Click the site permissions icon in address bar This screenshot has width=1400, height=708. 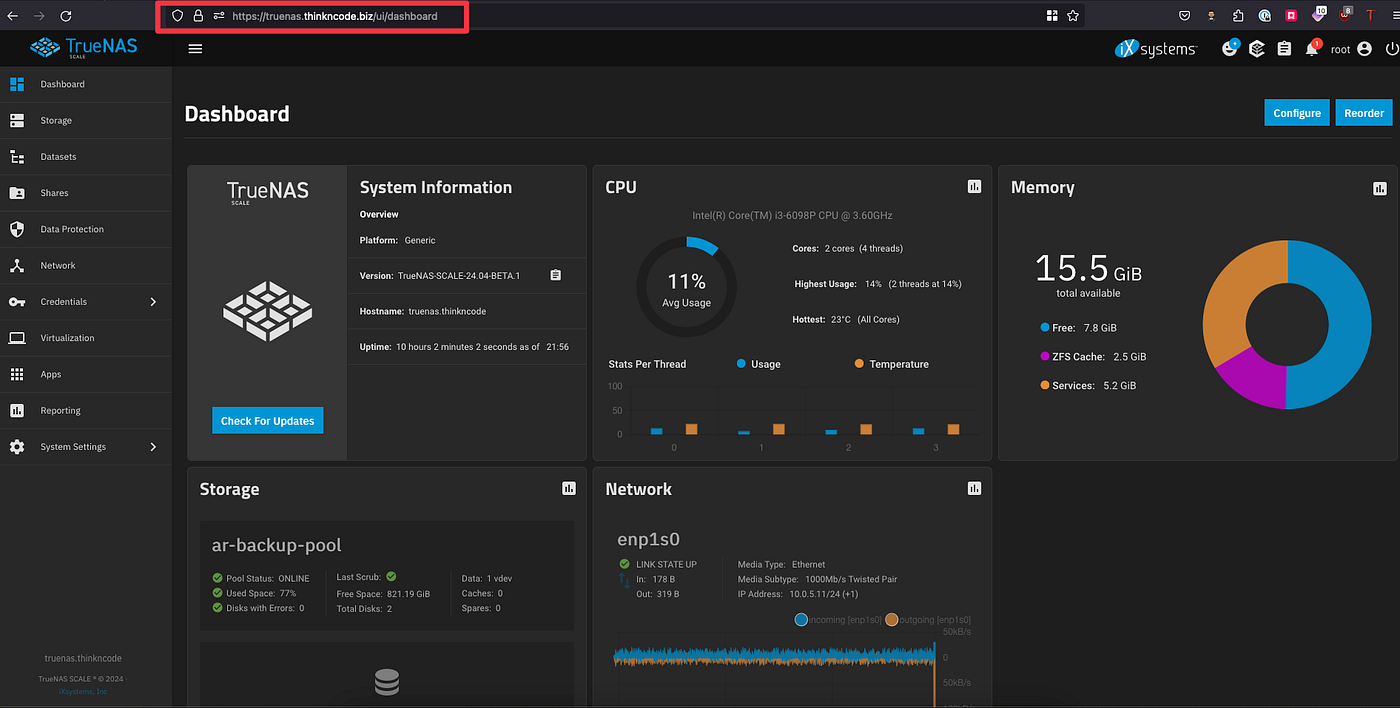(218, 16)
